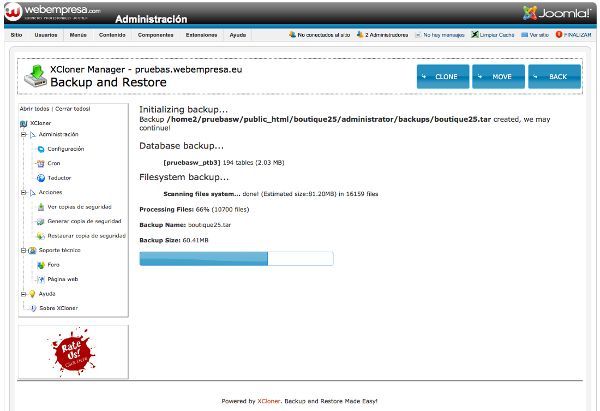Click the Traductor globe icon

(x=41, y=178)
